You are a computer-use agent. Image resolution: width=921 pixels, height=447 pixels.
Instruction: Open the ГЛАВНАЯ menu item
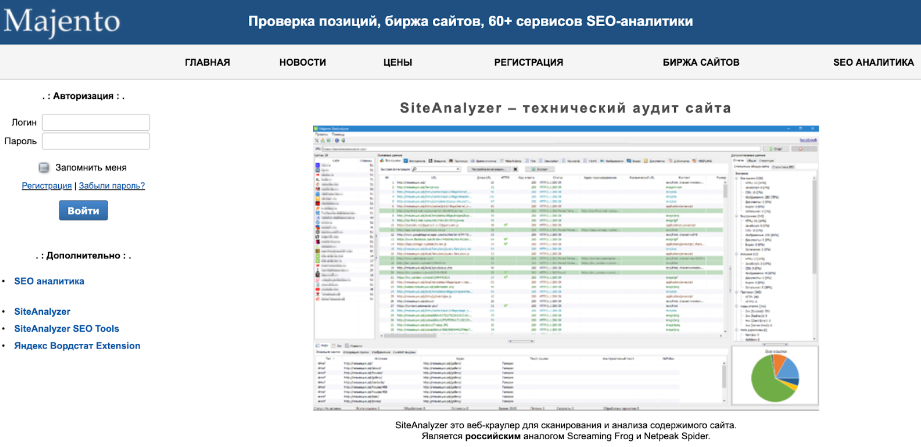207,62
